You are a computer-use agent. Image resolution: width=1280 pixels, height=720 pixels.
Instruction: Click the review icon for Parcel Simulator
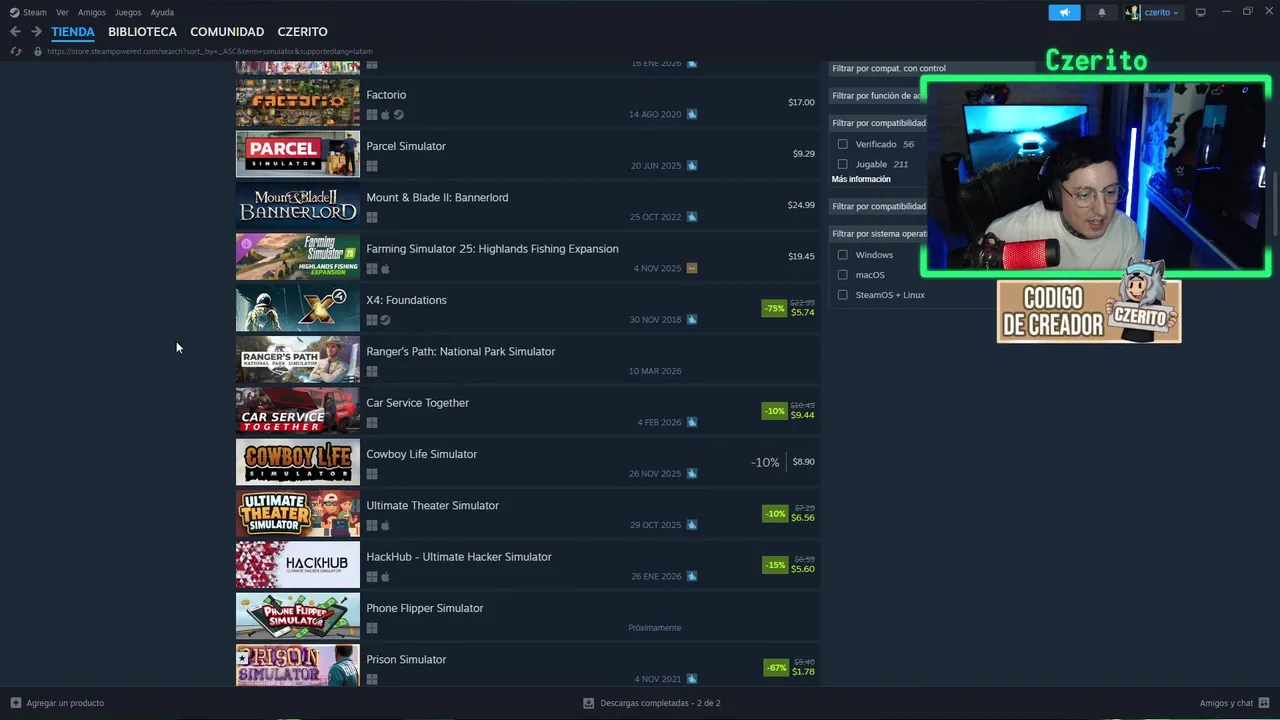[692, 165]
